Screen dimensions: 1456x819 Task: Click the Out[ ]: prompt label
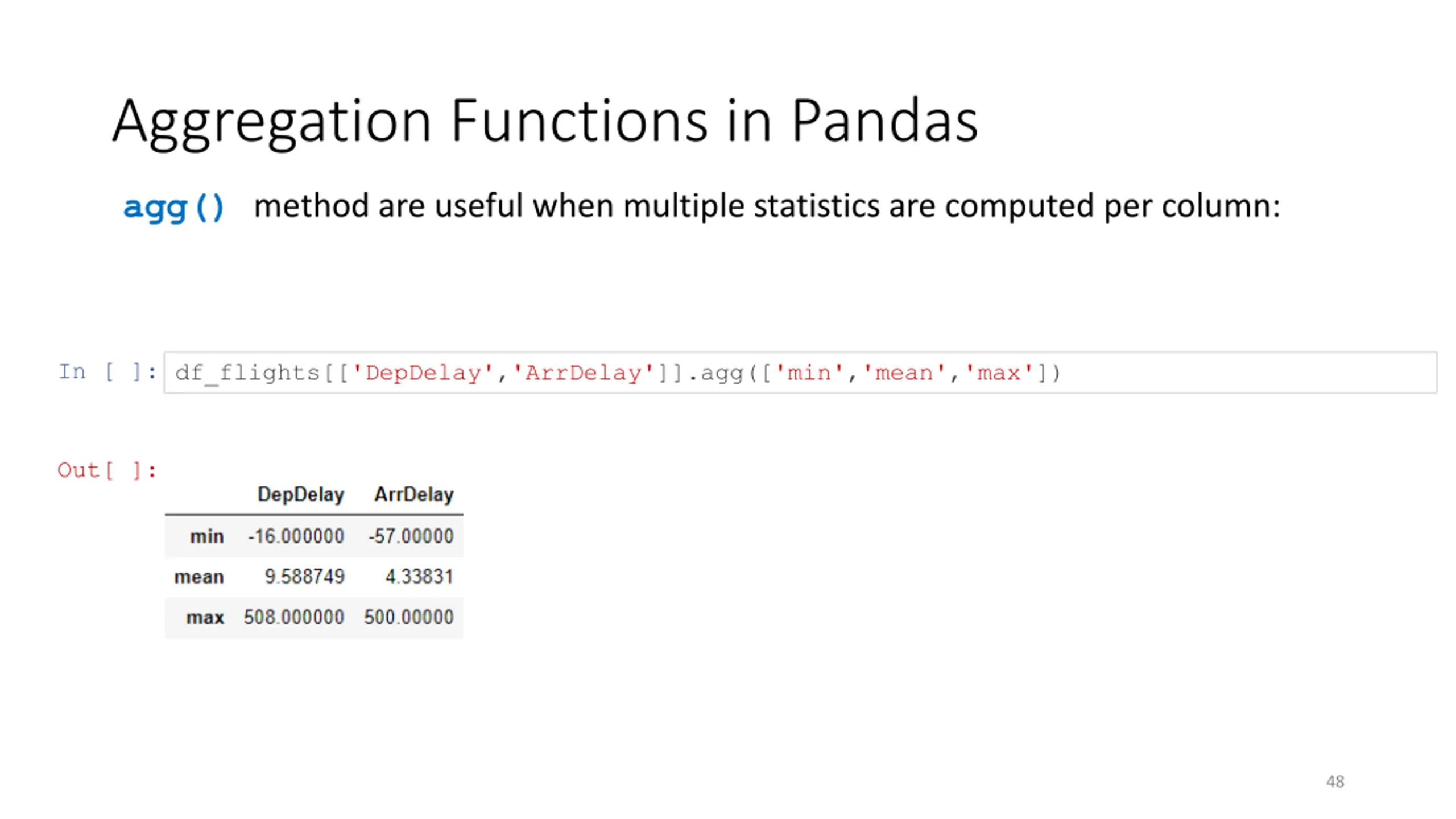106,470
